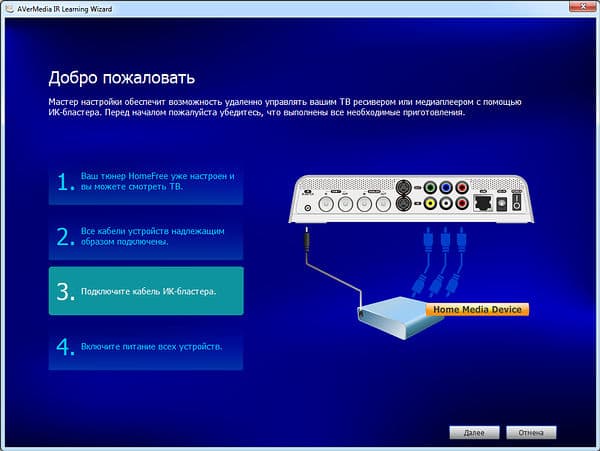Click the AVerMedia app icon in title bar

click(x=9, y=8)
